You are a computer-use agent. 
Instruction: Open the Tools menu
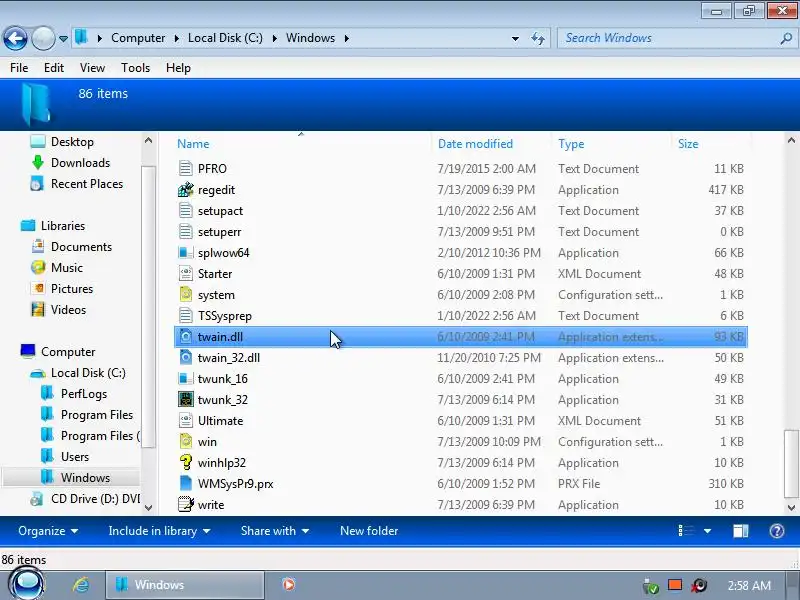[x=135, y=68]
